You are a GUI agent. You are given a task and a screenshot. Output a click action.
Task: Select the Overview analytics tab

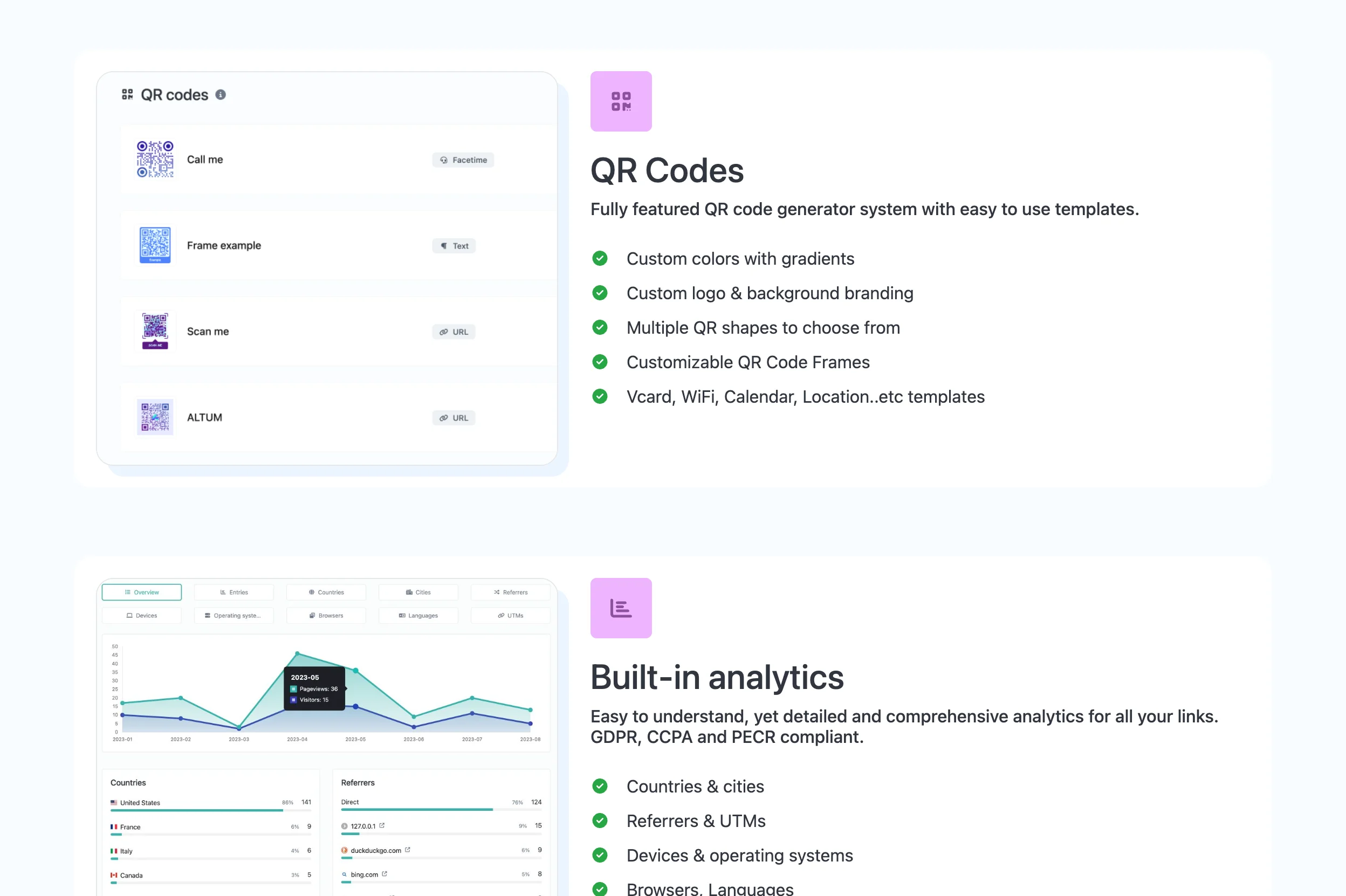pyautogui.click(x=142, y=592)
